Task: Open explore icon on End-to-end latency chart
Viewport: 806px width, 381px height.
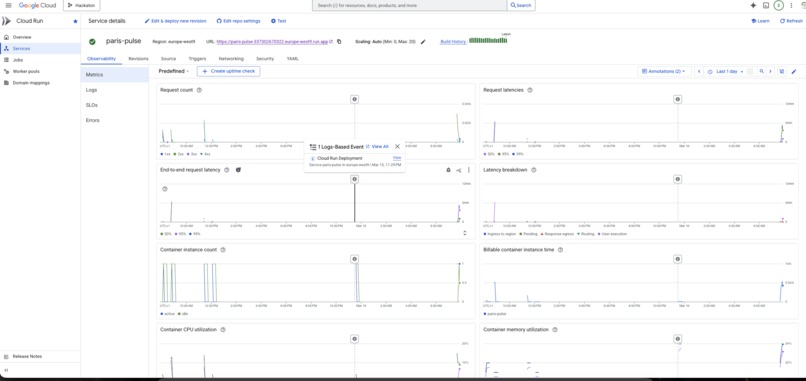Action: pos(459,170)
